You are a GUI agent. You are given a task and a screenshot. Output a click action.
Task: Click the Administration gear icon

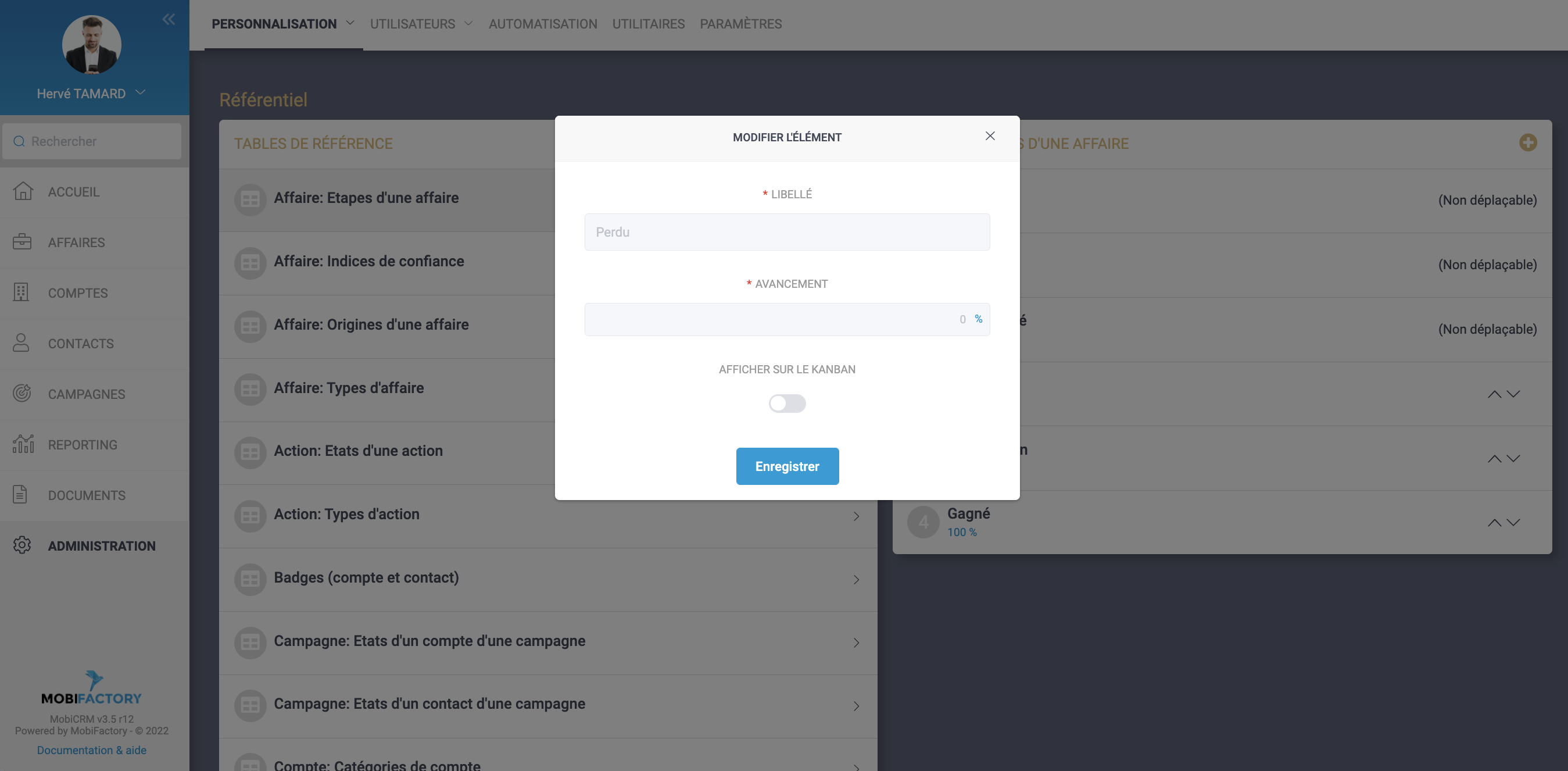(22, 545)
